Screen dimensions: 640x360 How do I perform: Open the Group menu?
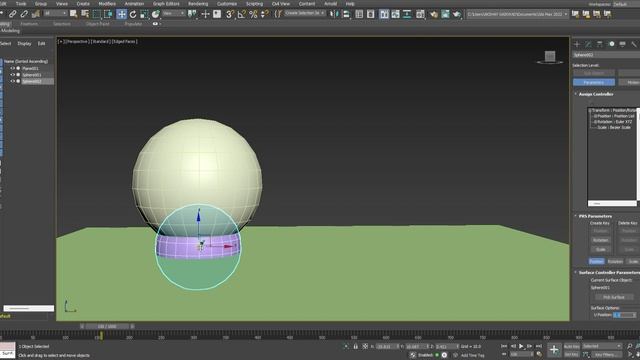40,4
